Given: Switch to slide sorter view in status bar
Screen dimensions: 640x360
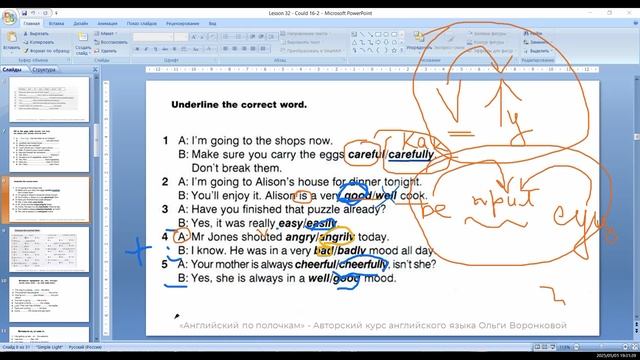Looking at the screenshot, I should [x=544, y=347].
